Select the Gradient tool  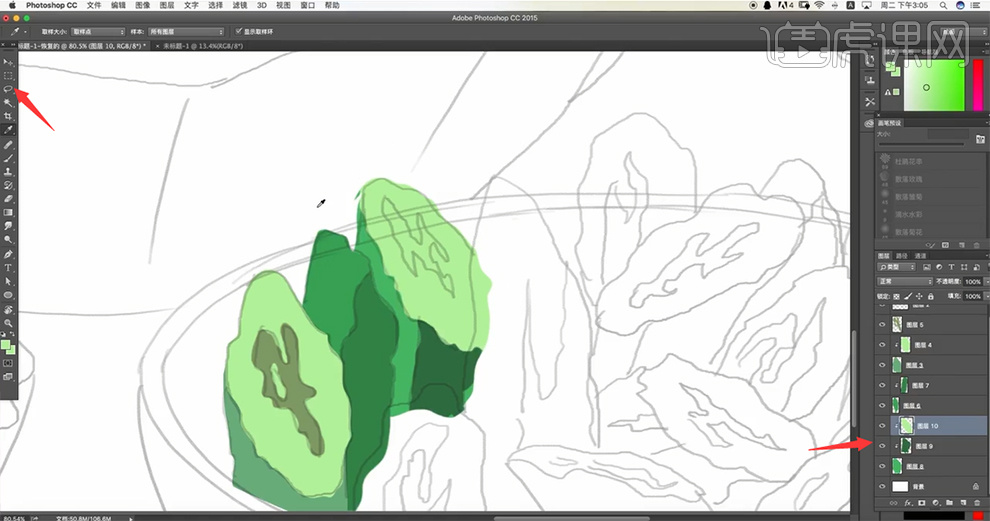click(x=8, y=212)
